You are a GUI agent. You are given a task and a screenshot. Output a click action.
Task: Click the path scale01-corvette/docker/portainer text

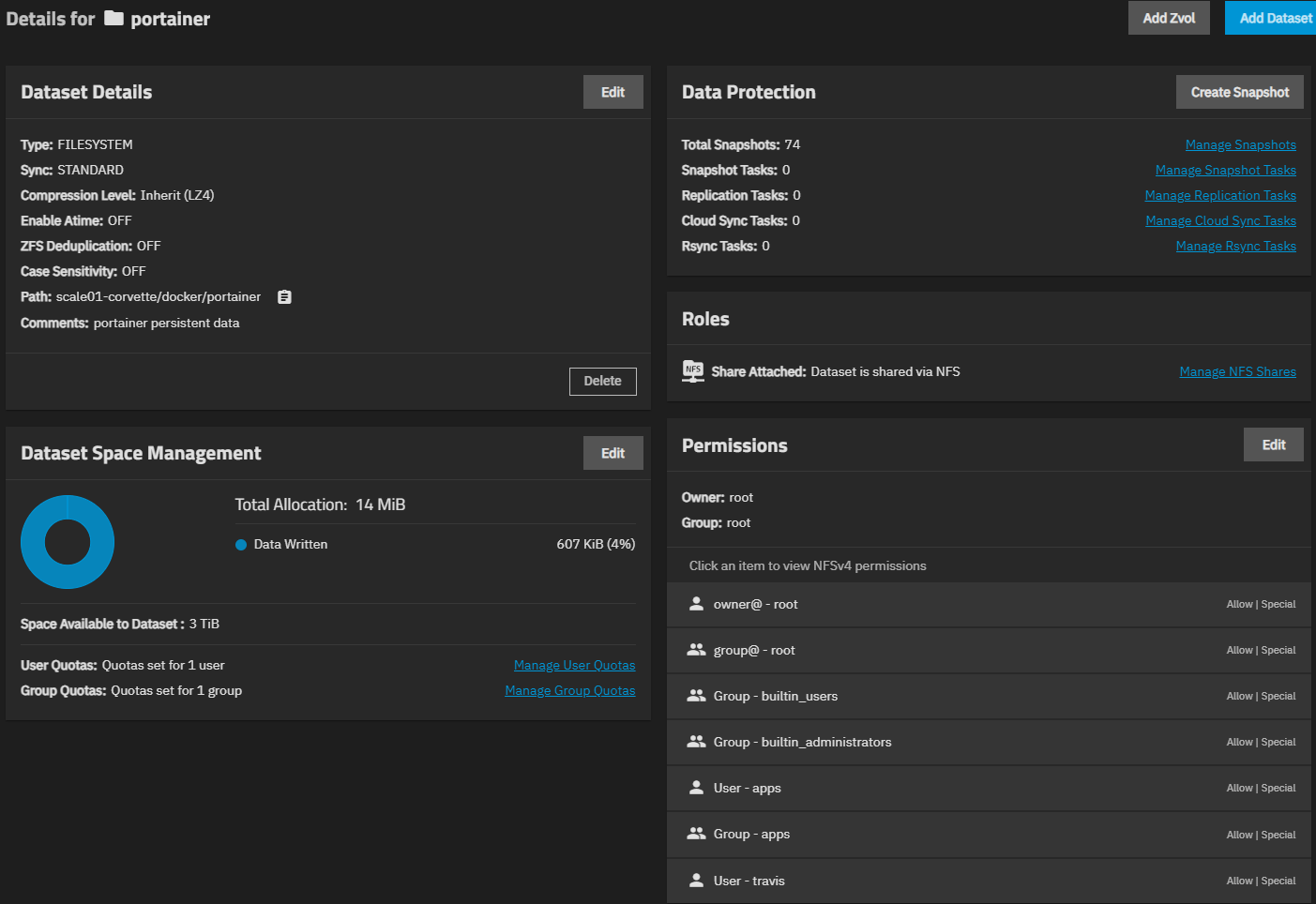tap(159, 296)
